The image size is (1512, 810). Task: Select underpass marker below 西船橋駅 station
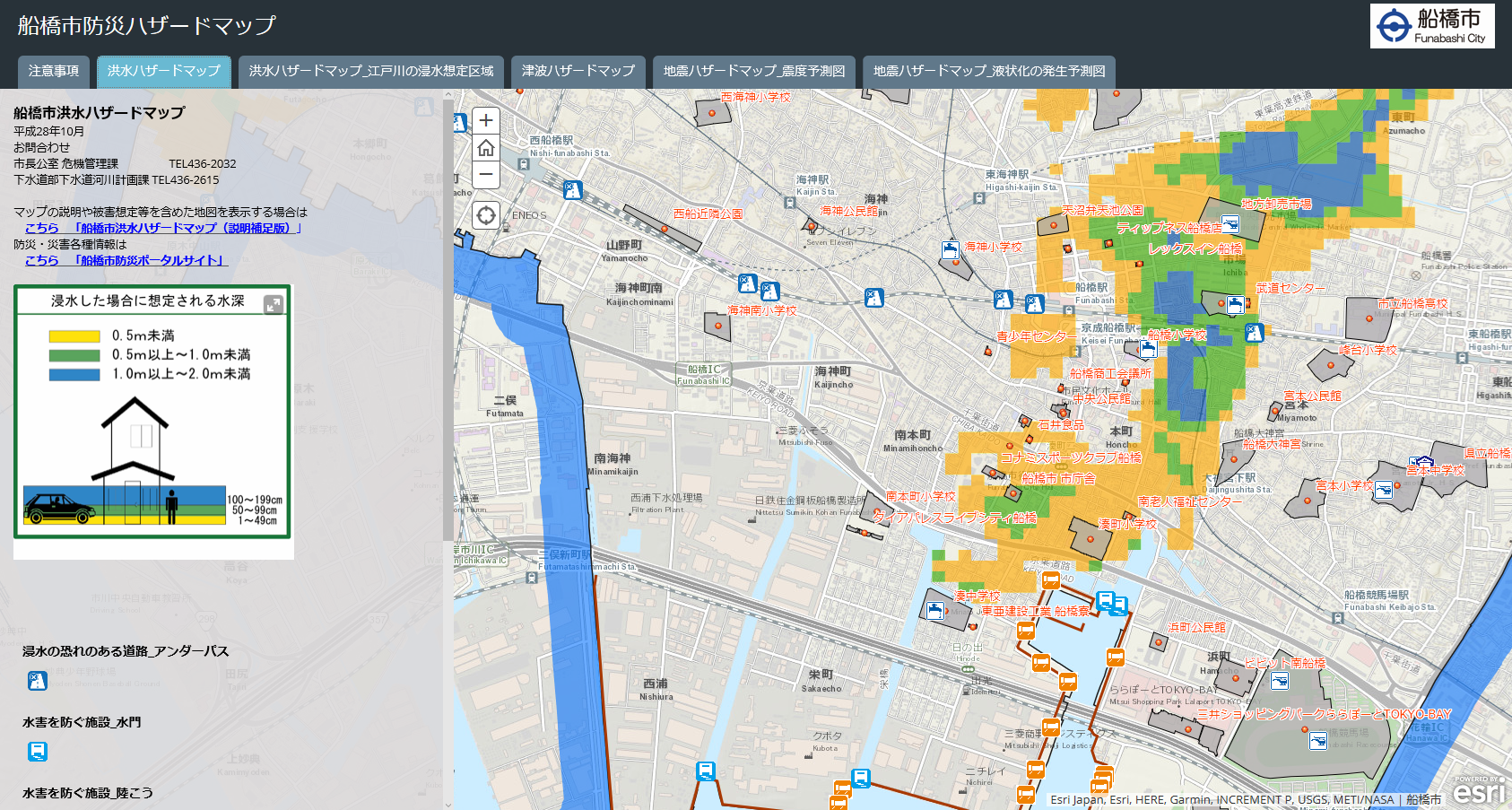click(572, 190)
